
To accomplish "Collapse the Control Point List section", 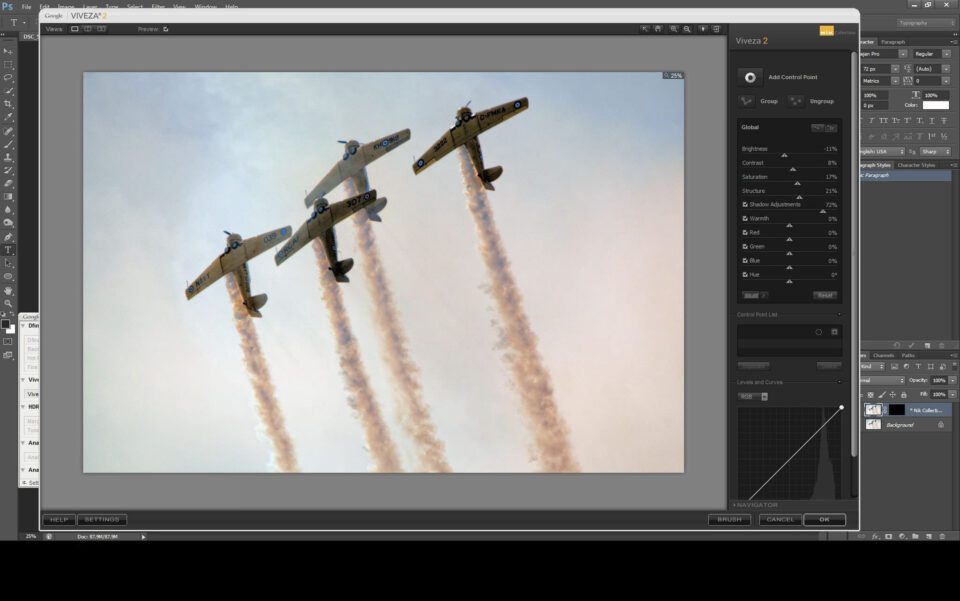I will 839,315.
